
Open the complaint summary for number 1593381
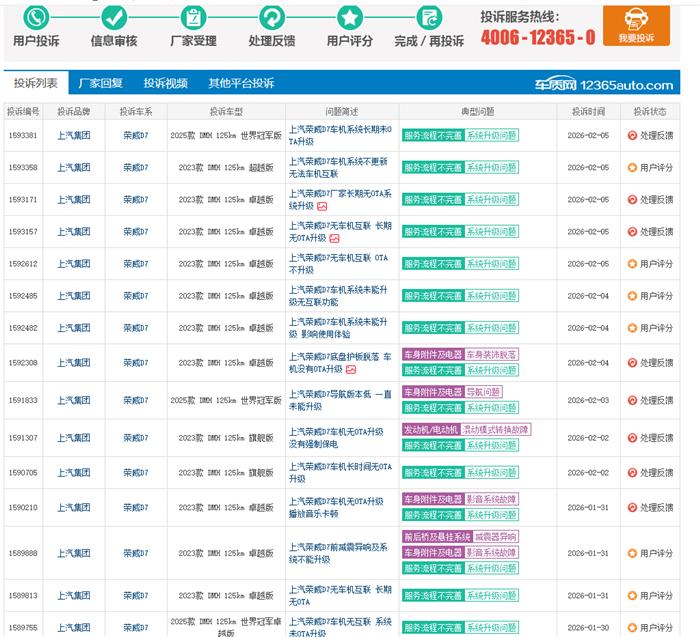[339, 135]
